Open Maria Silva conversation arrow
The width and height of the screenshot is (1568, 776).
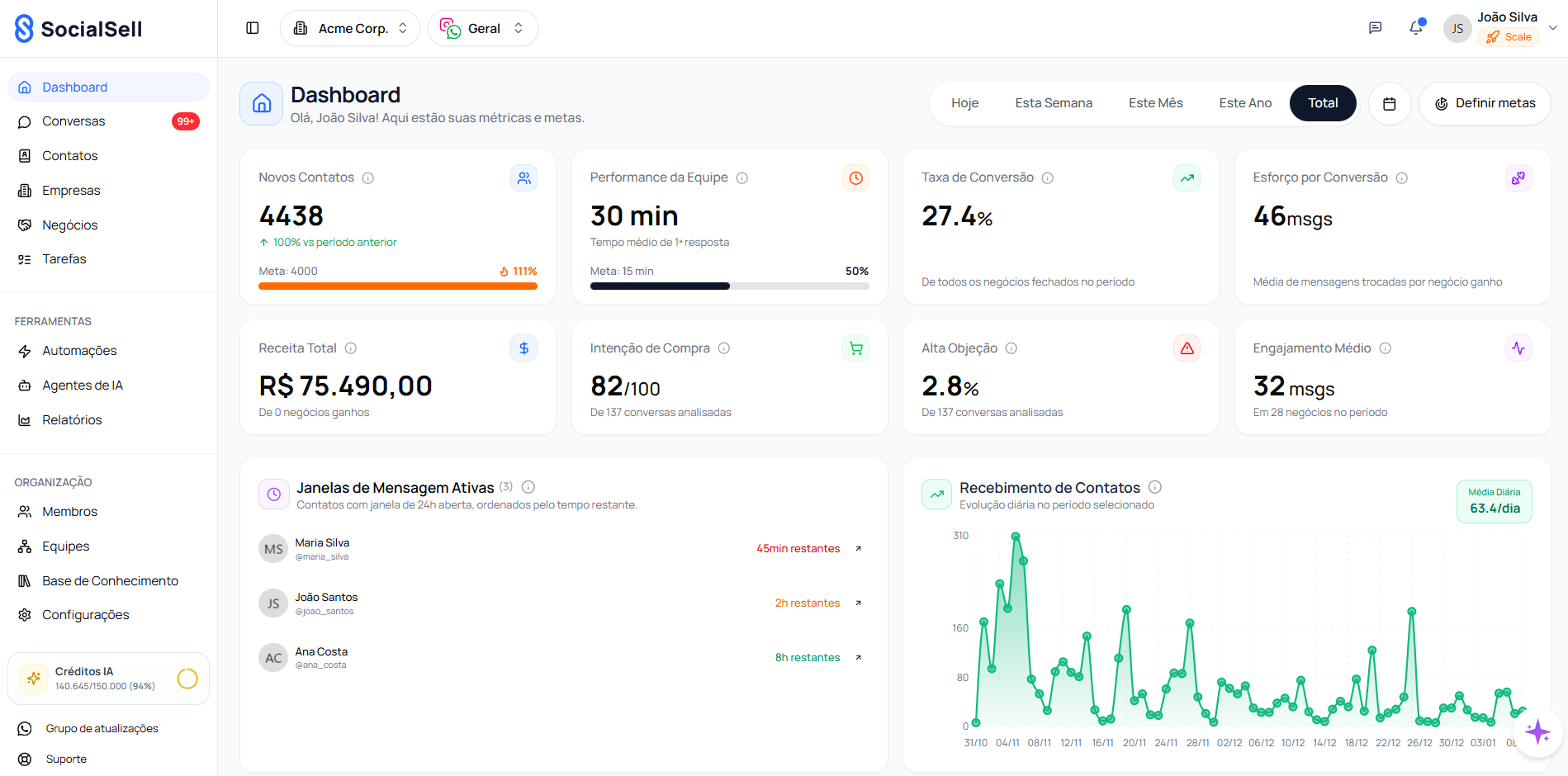click(858, 549)
